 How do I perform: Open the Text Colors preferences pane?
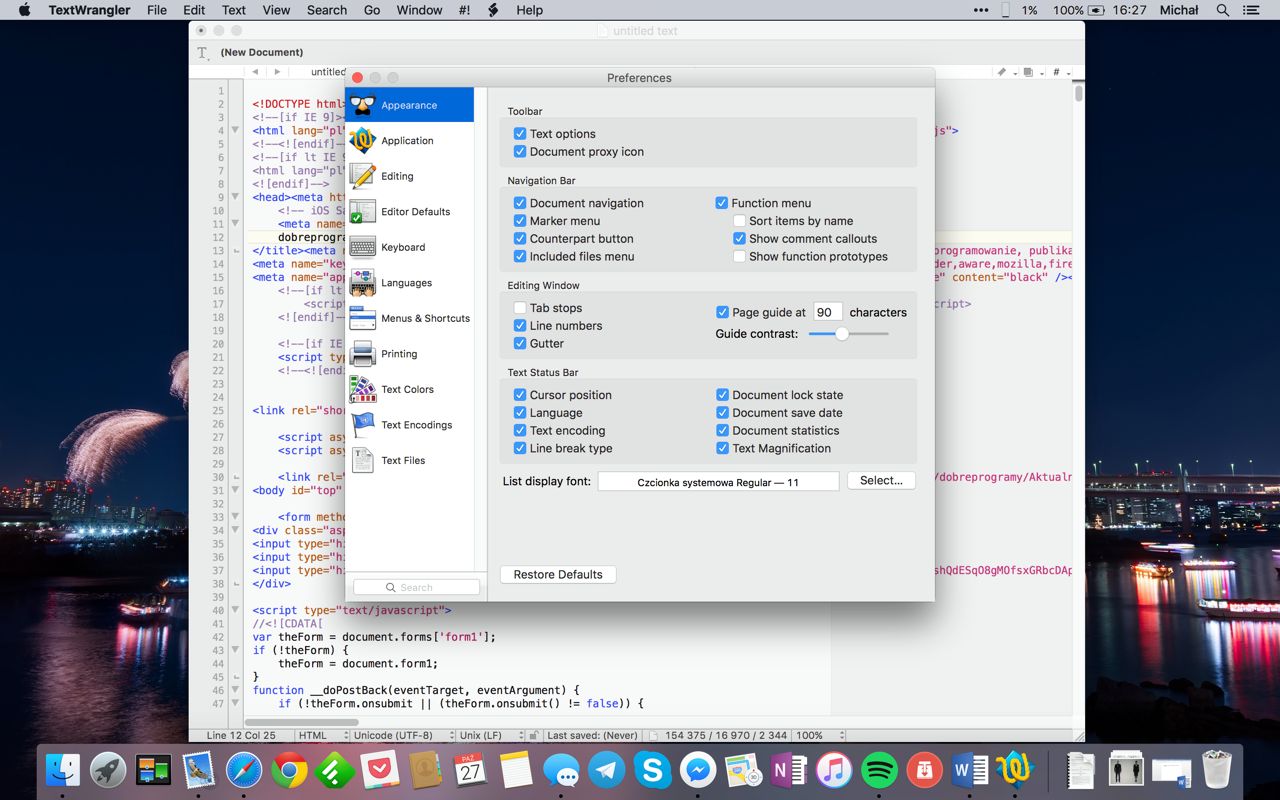tap(409, 389)
